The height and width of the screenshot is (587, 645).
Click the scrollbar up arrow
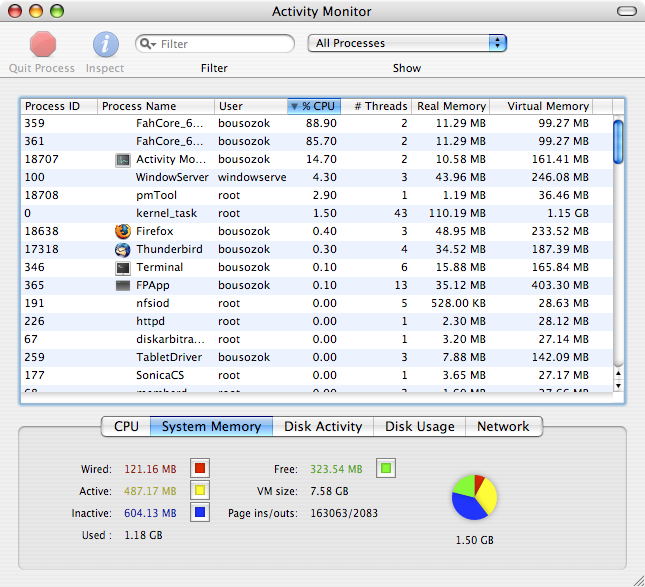pyautogui.click(x=618, y=374)
